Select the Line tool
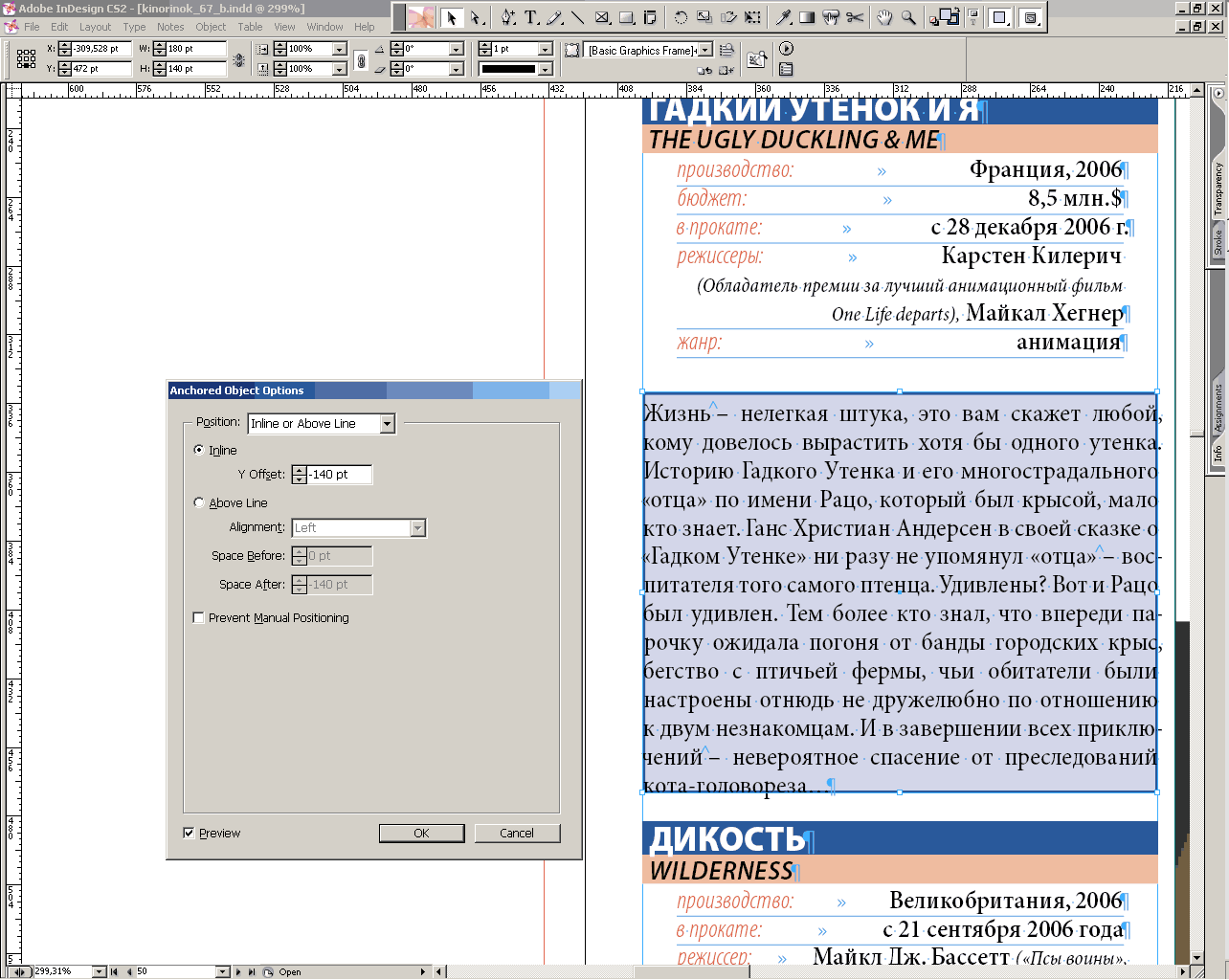 pyautogui.click(x=577, y=17)
